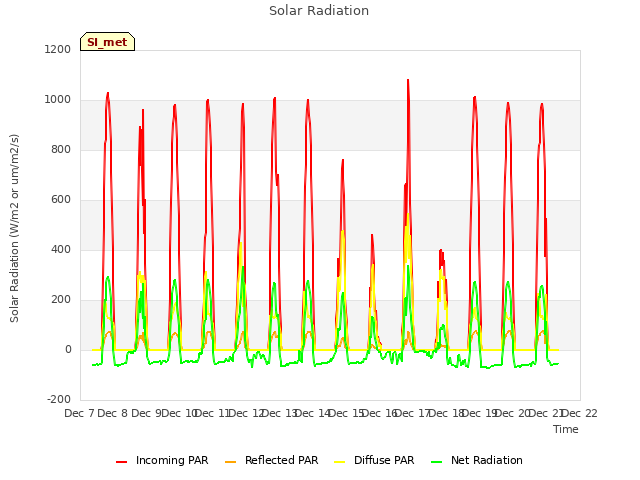This screenshot has width=640, height=480.
Task: Click green Net Radiation legend swatch
Action: (437, 462)
